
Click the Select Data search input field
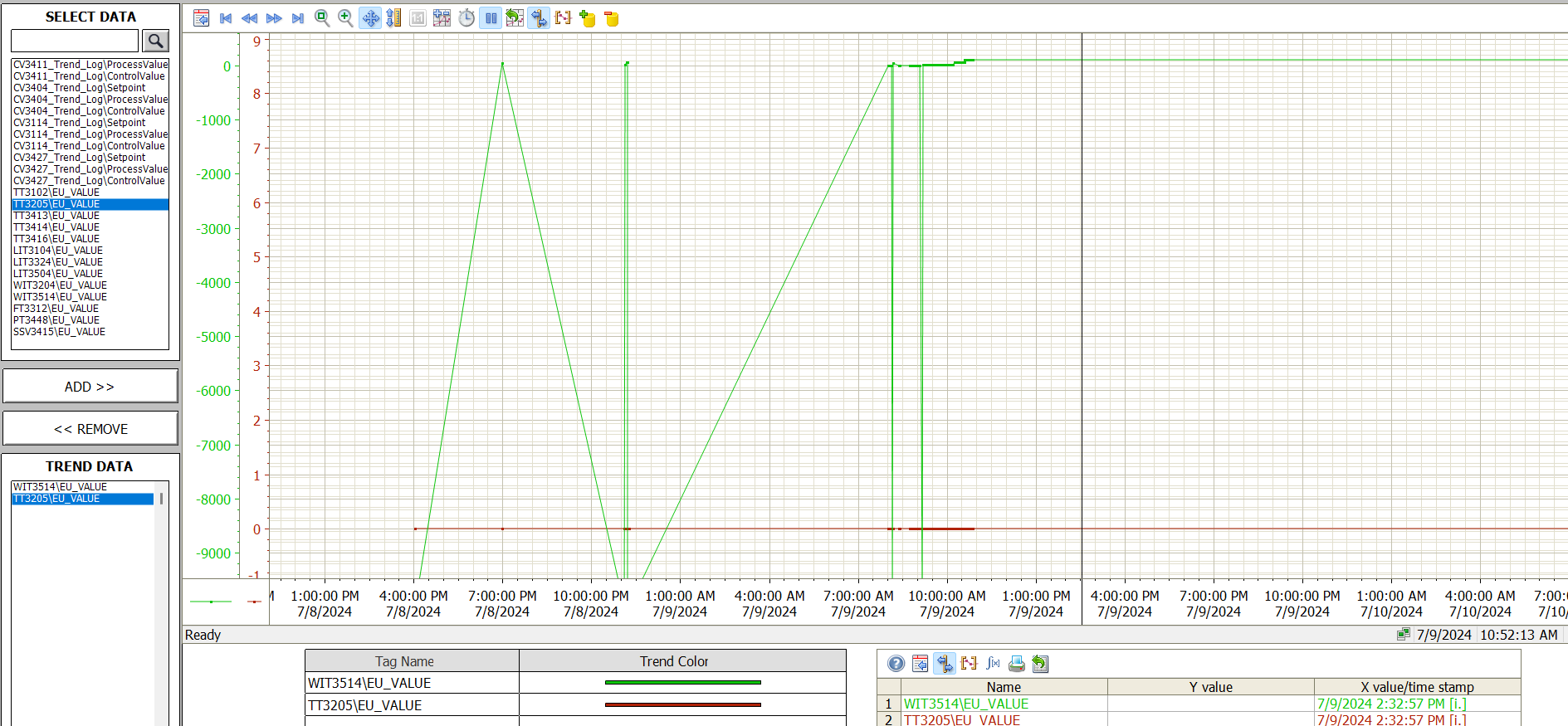[x=75, y=41]
